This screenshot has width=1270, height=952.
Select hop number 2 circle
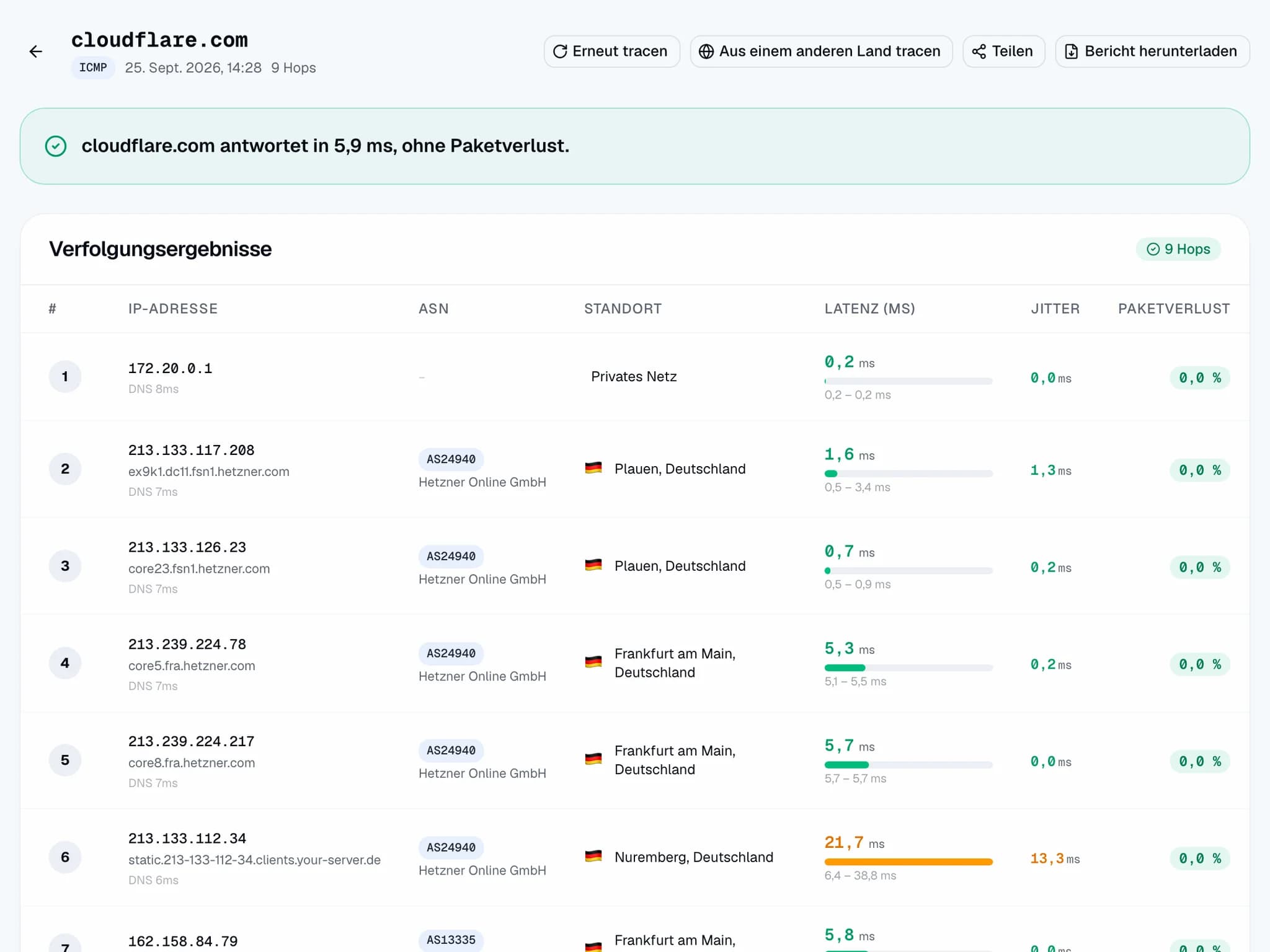coord(65,469)
